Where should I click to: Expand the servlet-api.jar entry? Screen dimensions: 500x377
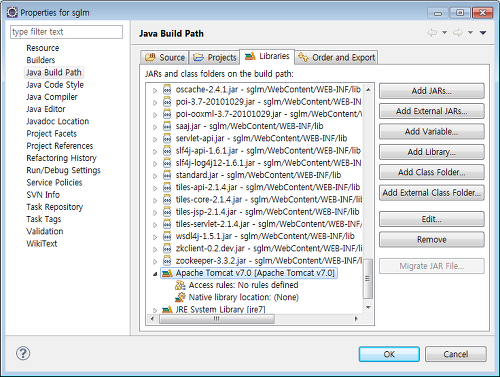click(155, 139)
